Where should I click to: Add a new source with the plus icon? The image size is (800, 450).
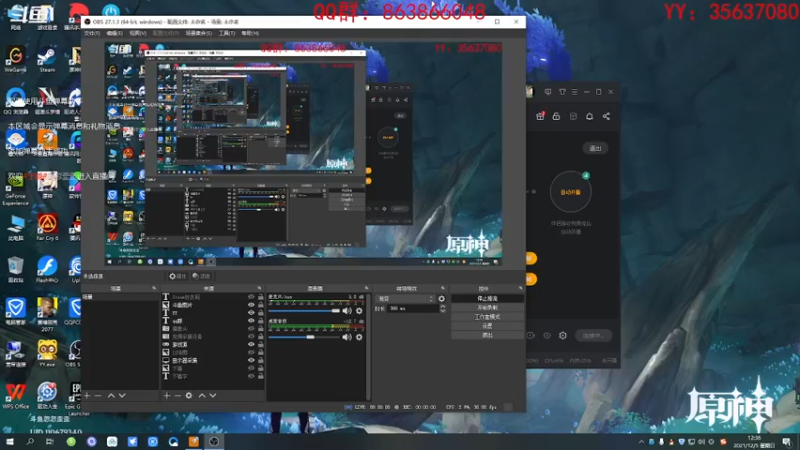(x=167, y=395)
